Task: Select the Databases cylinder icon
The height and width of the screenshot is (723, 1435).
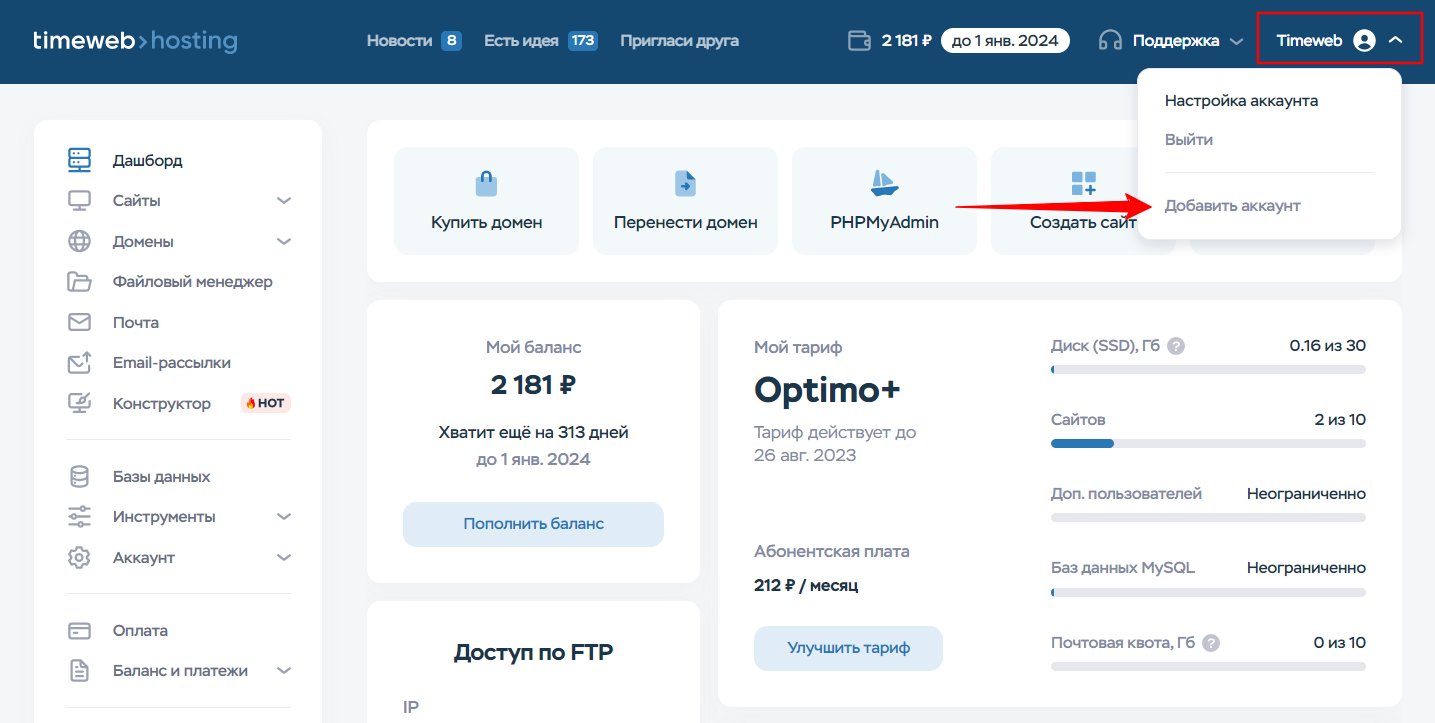Action: (x=79, y=477)
